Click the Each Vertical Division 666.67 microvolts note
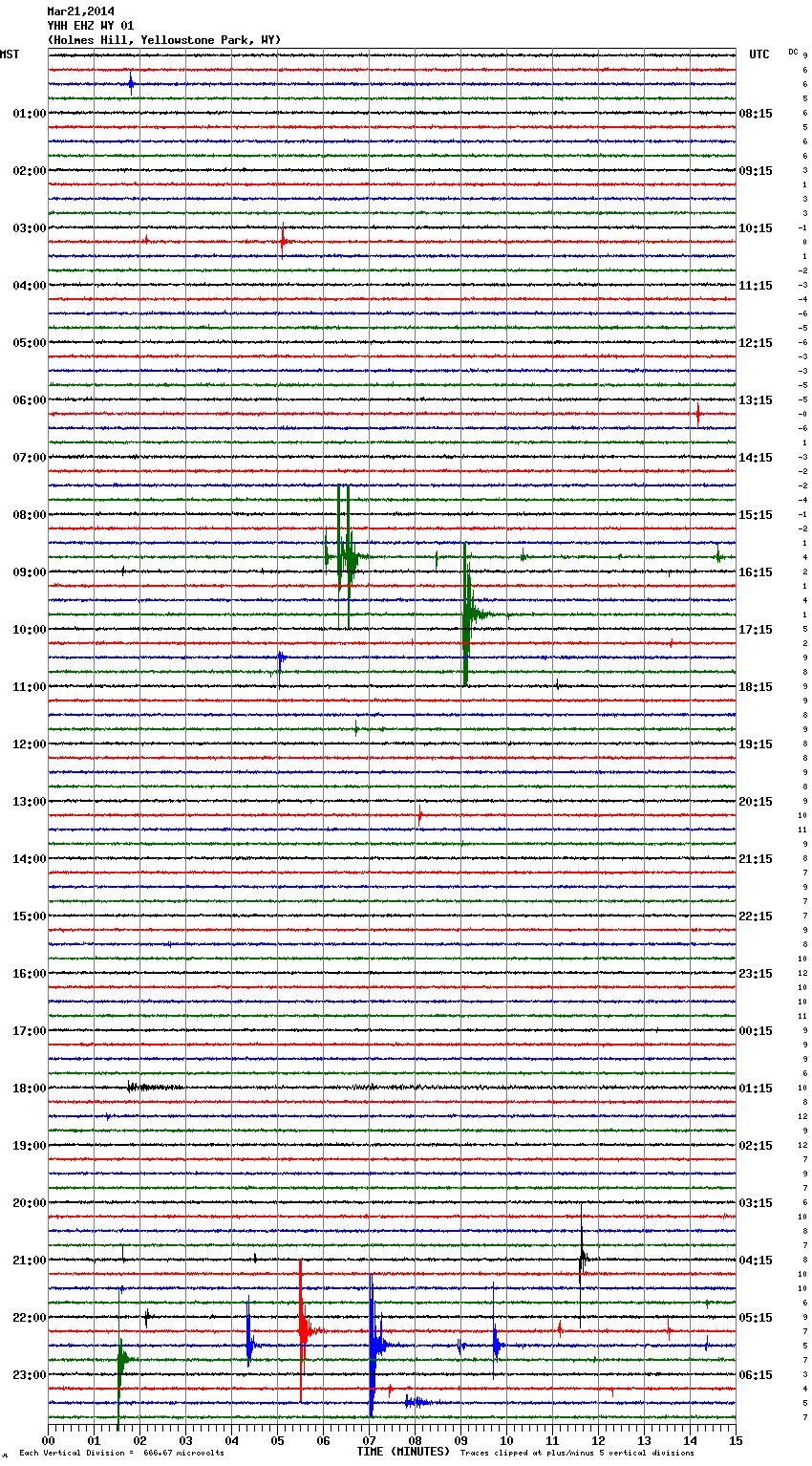The image size is (812, 1466). click(x=121, y=1453)
